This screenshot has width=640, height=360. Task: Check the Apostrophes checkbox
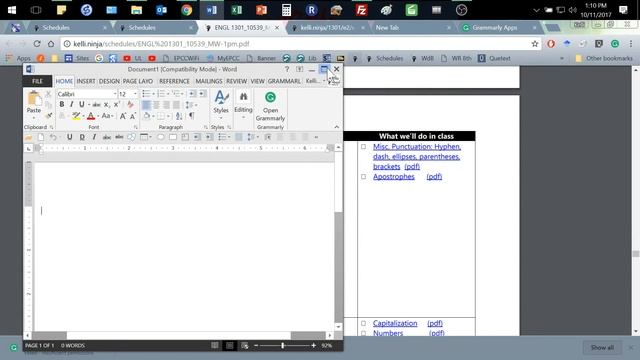(363, 176)
